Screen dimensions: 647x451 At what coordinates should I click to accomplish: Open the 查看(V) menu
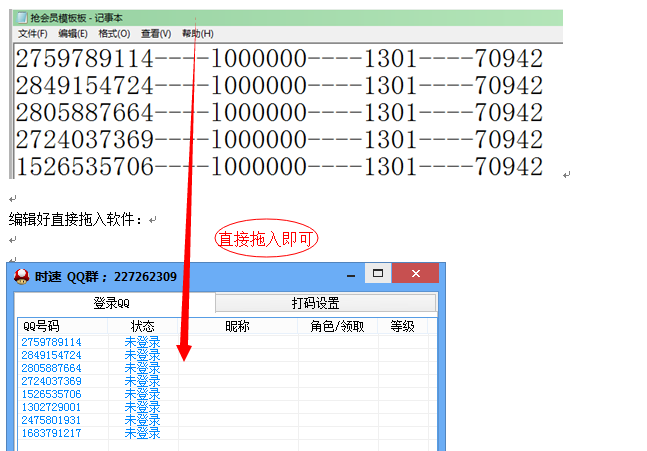[x=155, y=34]
